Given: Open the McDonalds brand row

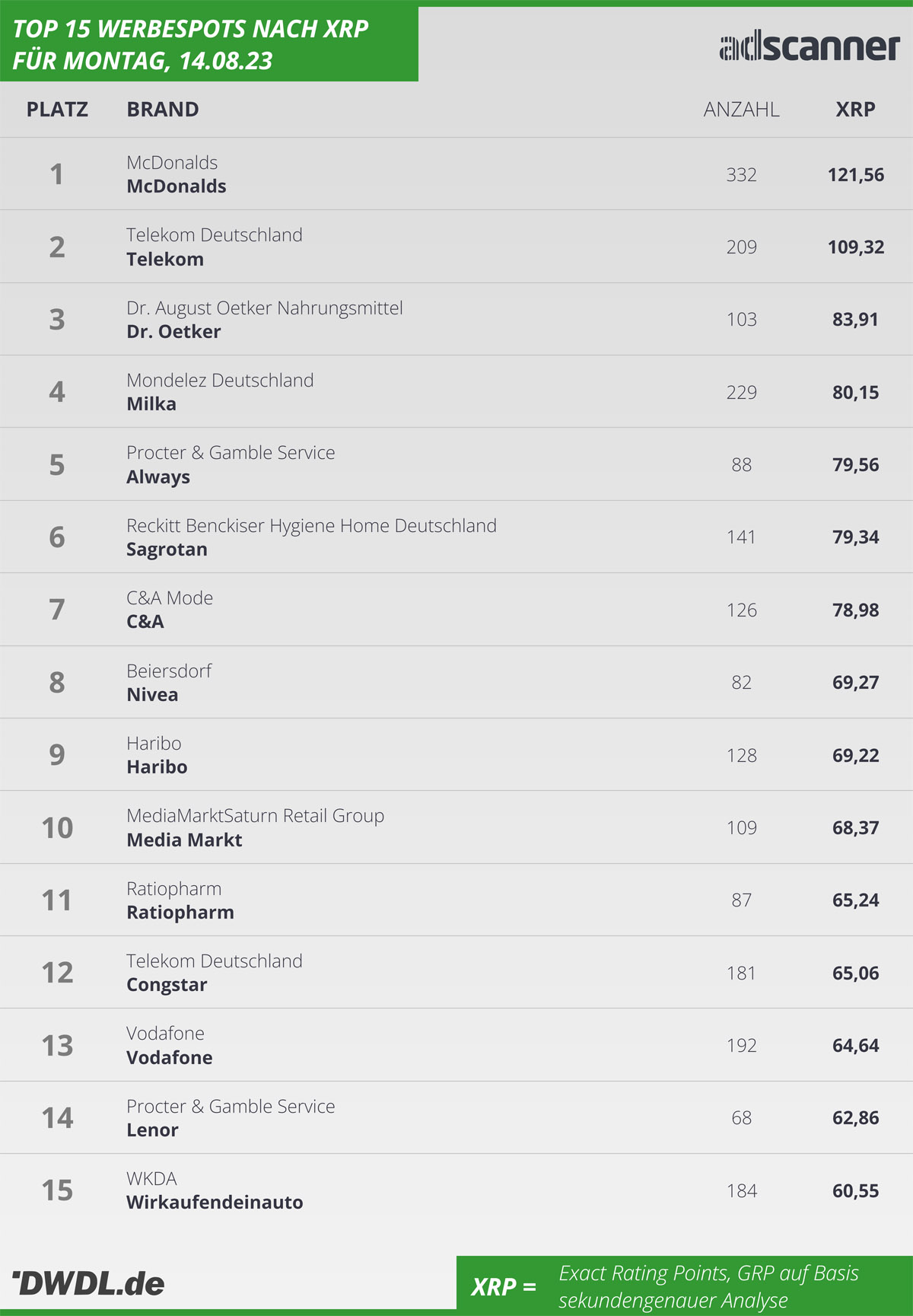Looking at the screenshot, I should pos(456,174).
